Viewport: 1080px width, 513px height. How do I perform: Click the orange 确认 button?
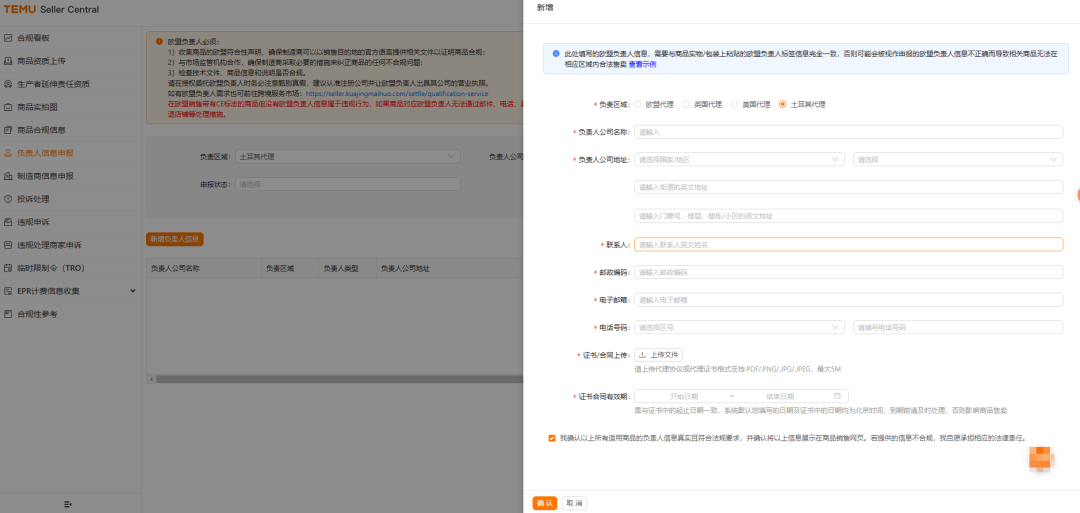coord(544,503)
